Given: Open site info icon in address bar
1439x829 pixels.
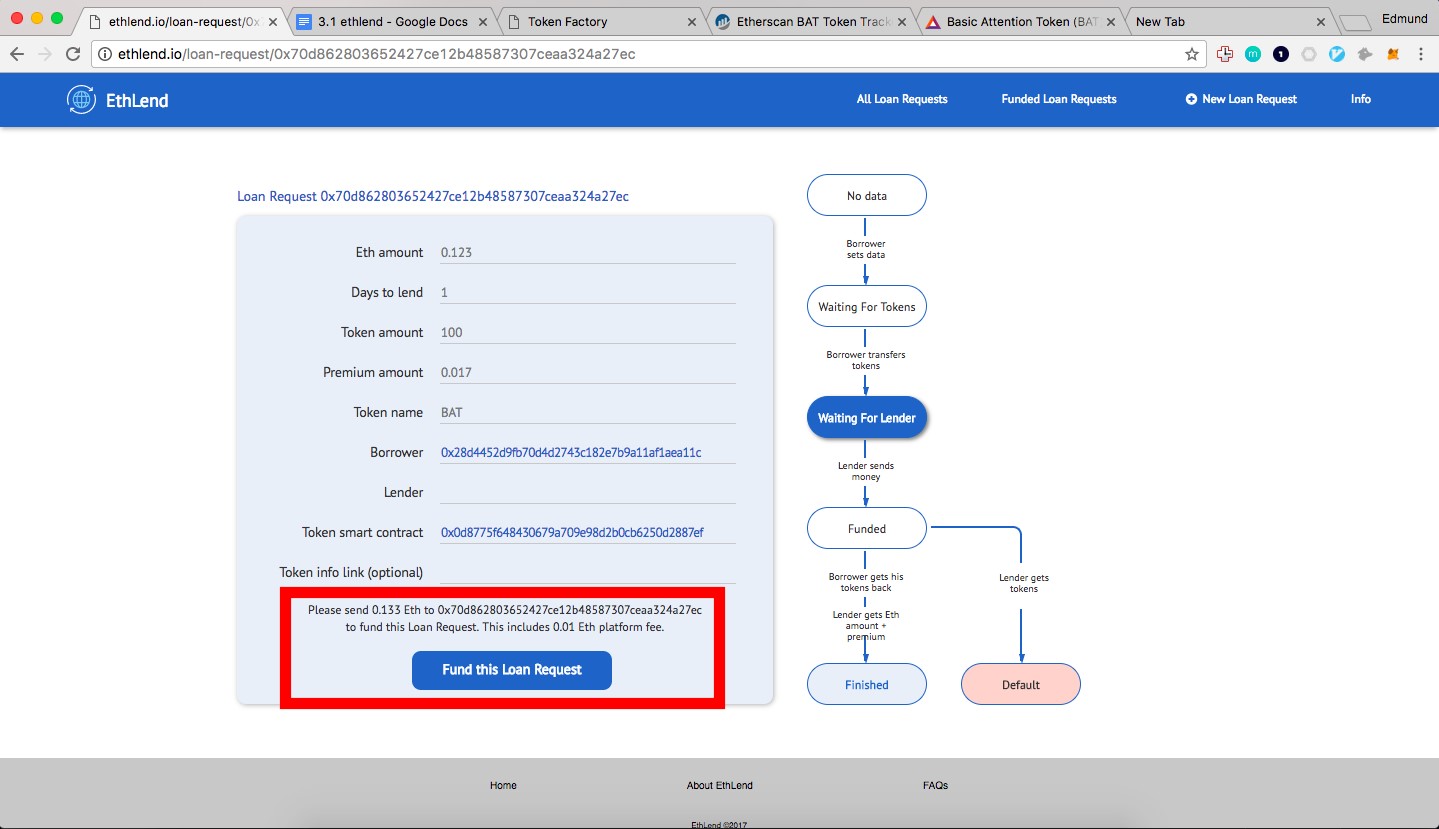Looking at the screenshot, I should (106, 54).
